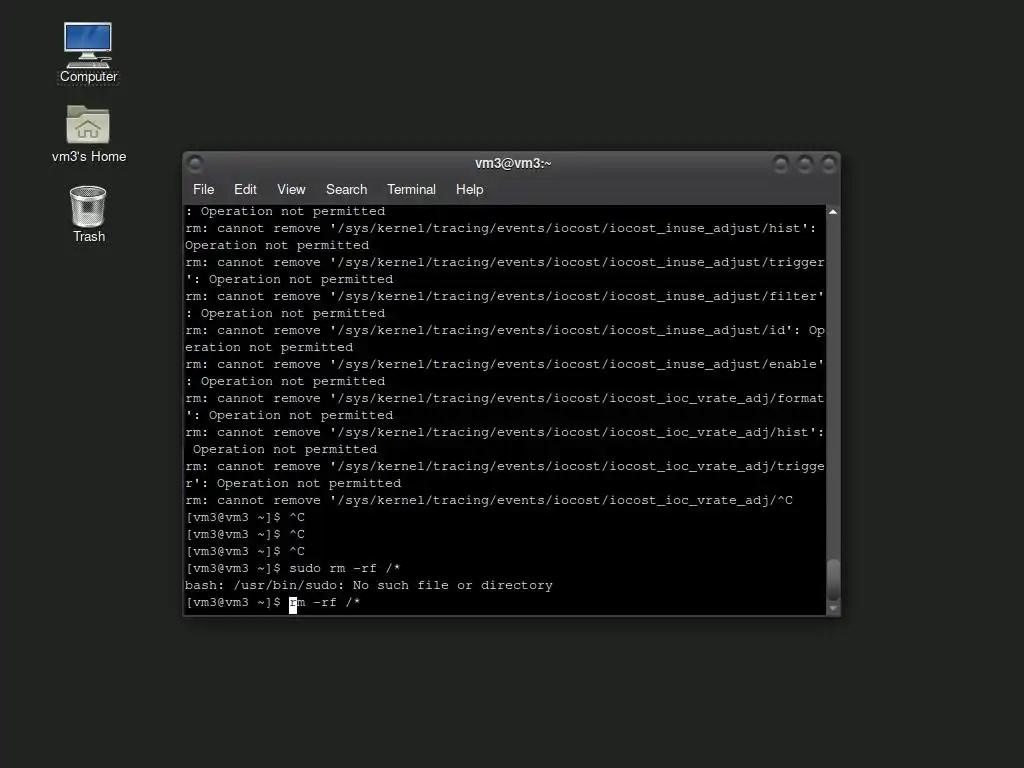Click the scrollbar up arrow in terminal
Image resolution: width=1024 pixels, height=768 pixels.
click(833, 212)
